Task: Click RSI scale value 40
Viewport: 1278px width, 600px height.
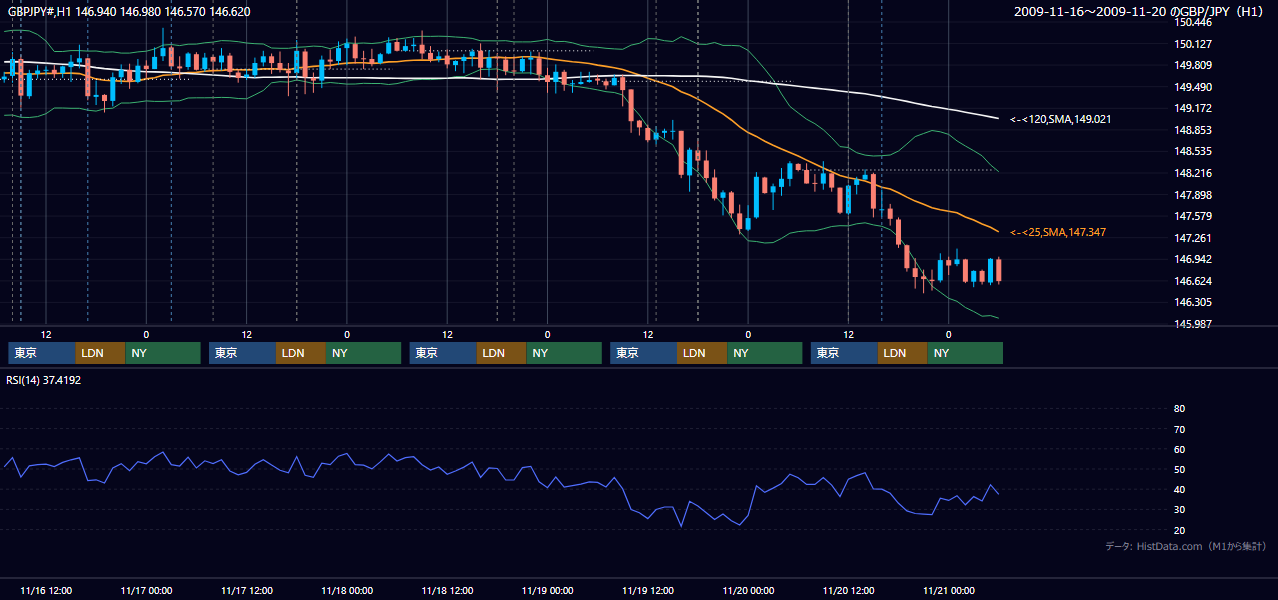Action: click(1179, 490)
